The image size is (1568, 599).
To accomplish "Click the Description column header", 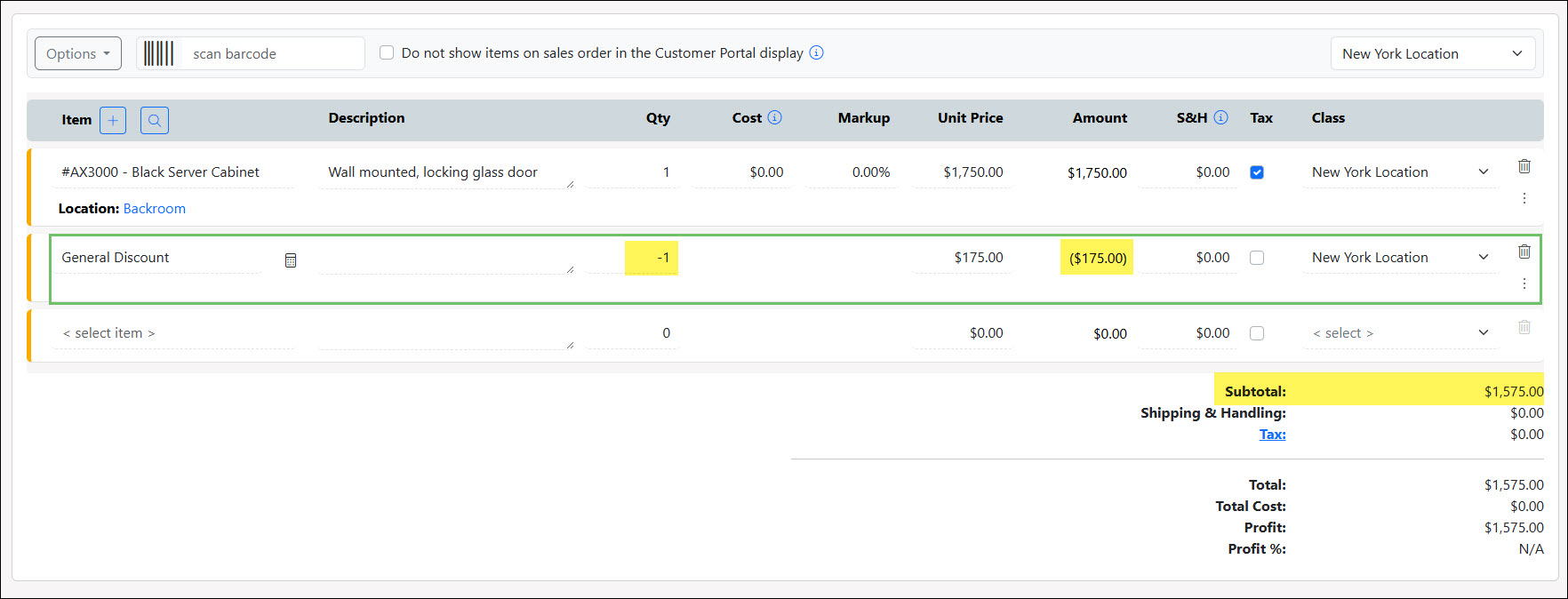I will pos(366,117).
